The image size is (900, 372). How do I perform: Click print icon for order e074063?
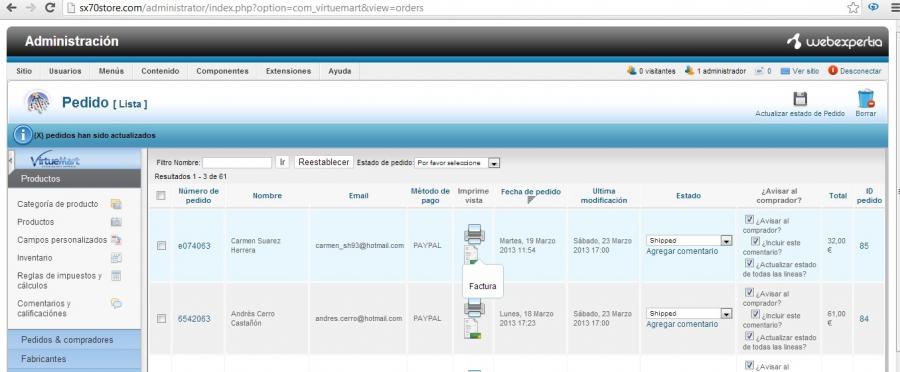[474, 233]
